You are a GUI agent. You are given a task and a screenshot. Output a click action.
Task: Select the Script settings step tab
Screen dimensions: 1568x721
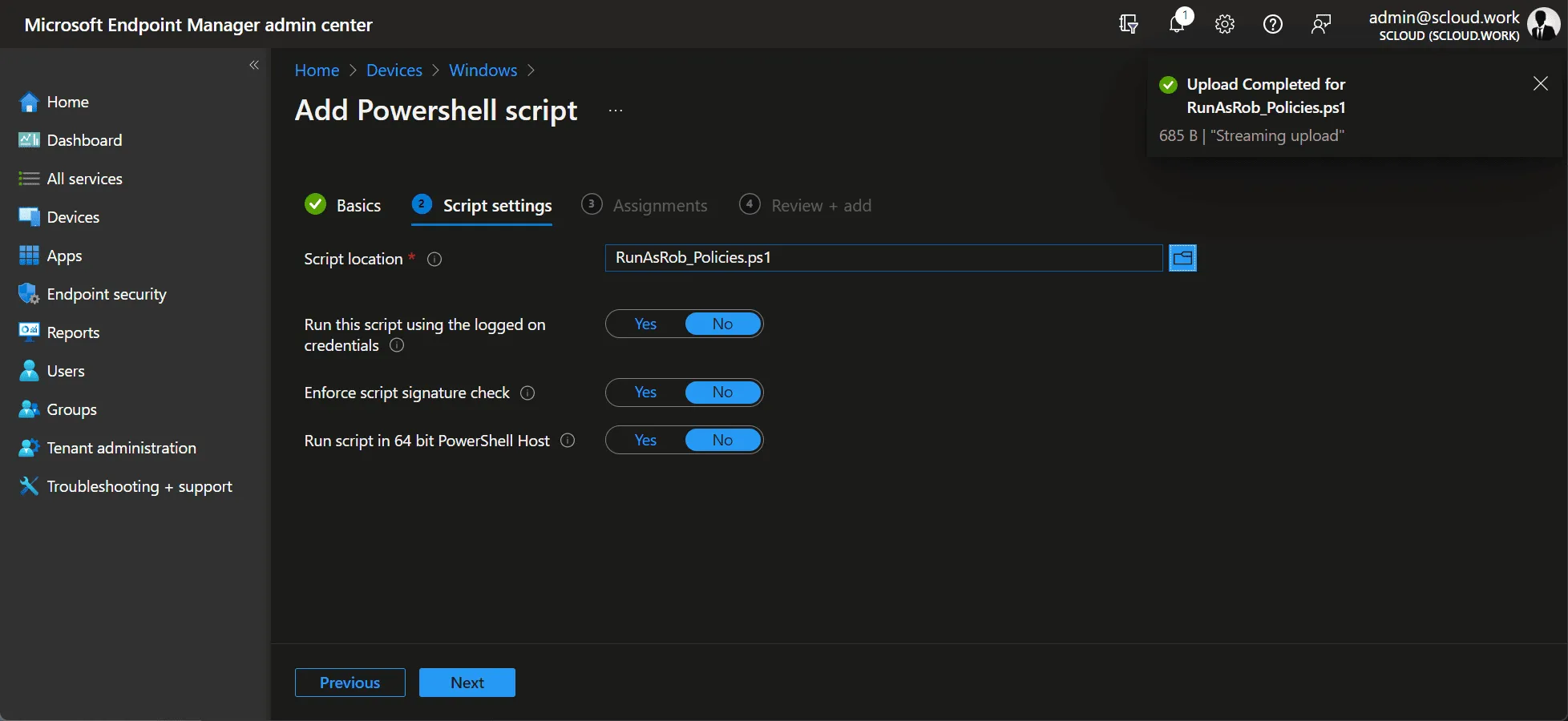(x=482, y=206)
